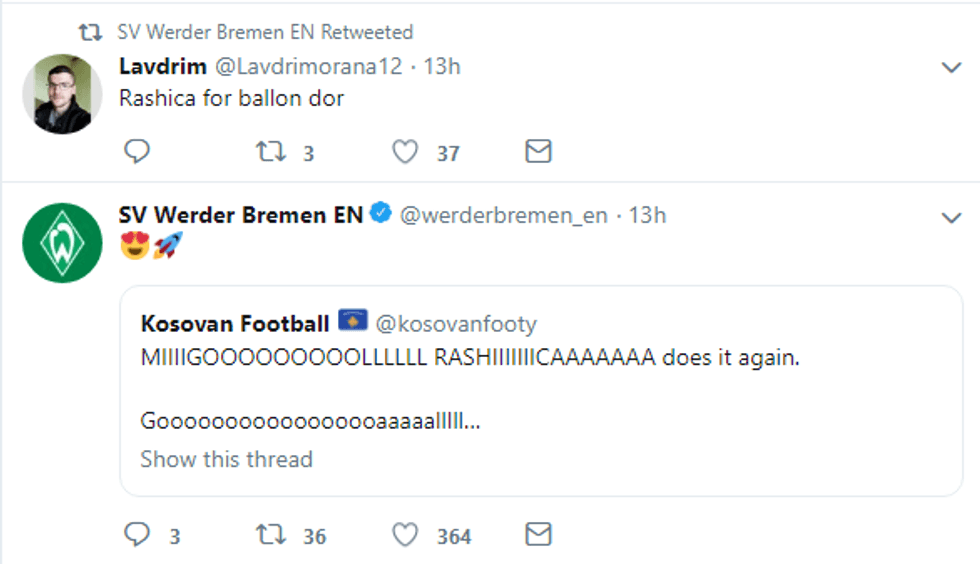This screenshot has height=564, width=980.
Task: Like Lavdrim's tweet with 37 likes
Action: pyautogui.click(x=404, y=152)
